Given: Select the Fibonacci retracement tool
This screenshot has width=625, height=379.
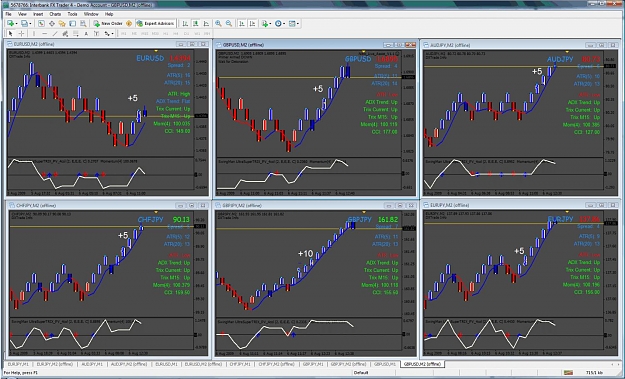Looking at the screenshot, I should coord(75,34).
